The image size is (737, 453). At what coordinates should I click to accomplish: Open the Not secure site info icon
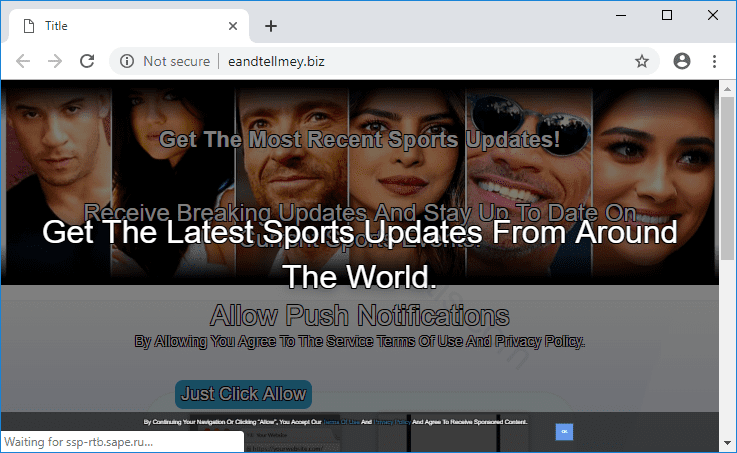127,61
